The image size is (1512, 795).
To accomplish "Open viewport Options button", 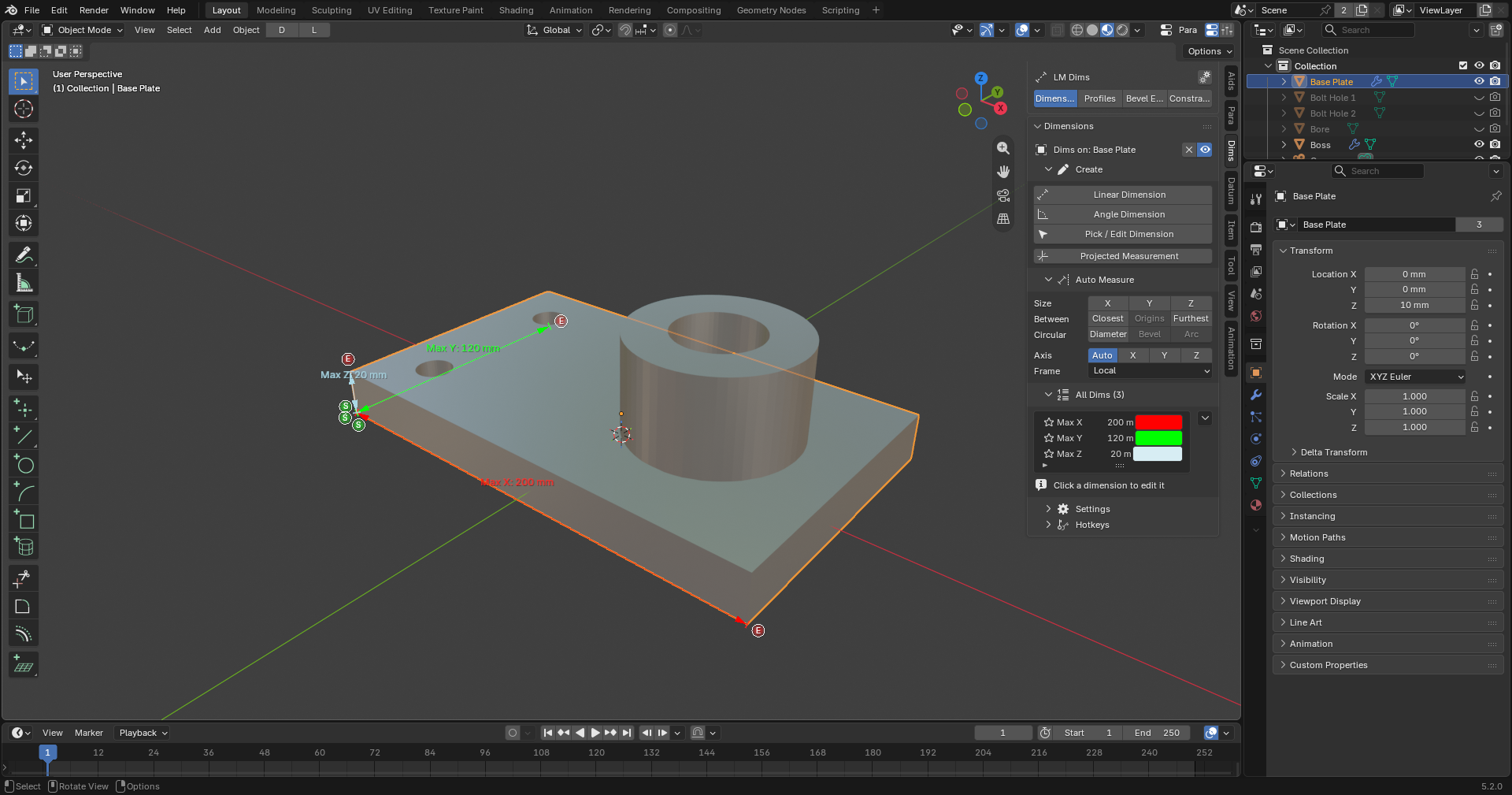I will click(x=1210, y=51).
